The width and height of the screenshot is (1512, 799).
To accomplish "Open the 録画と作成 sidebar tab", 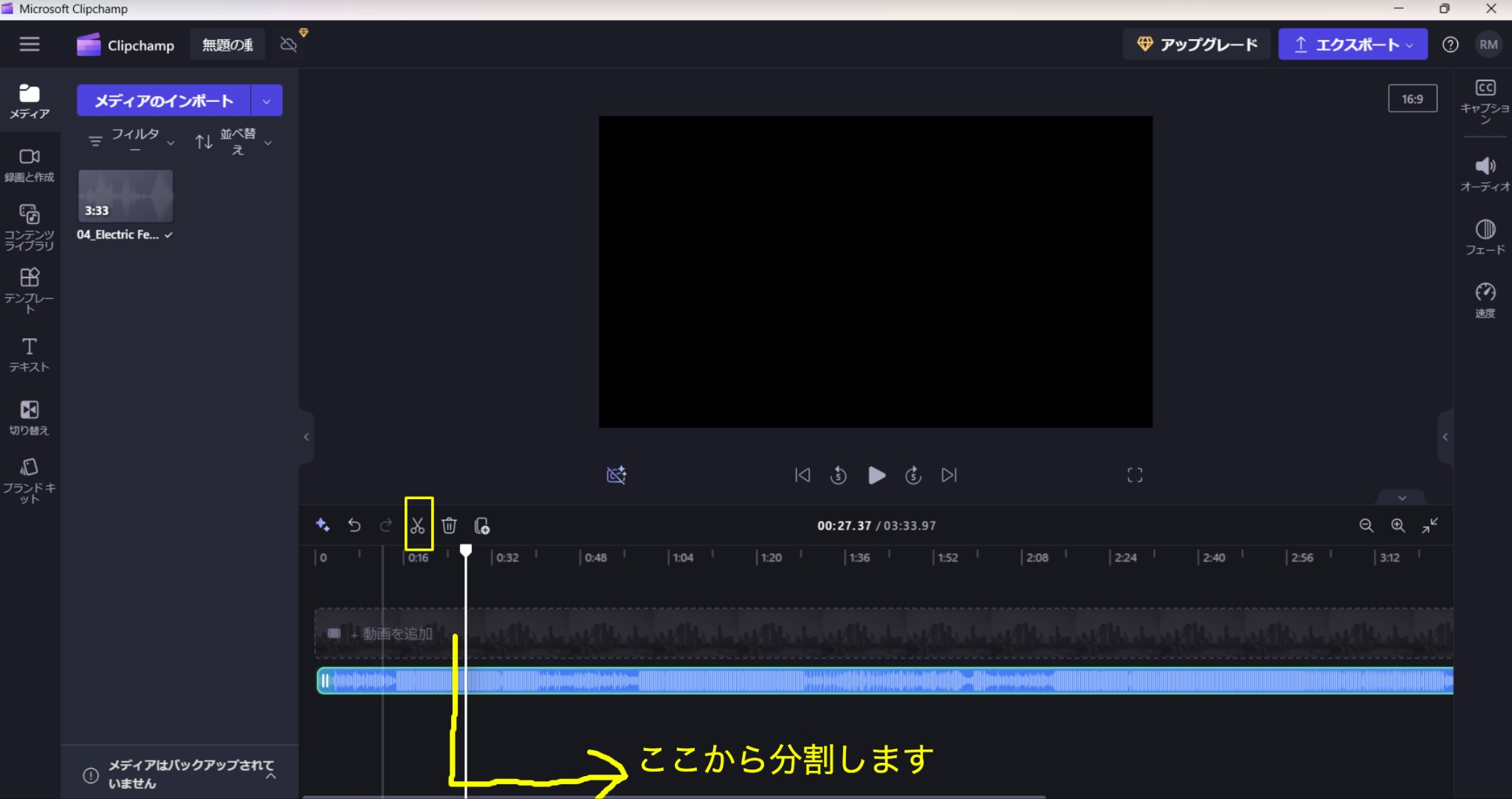I will pos(30,165).
